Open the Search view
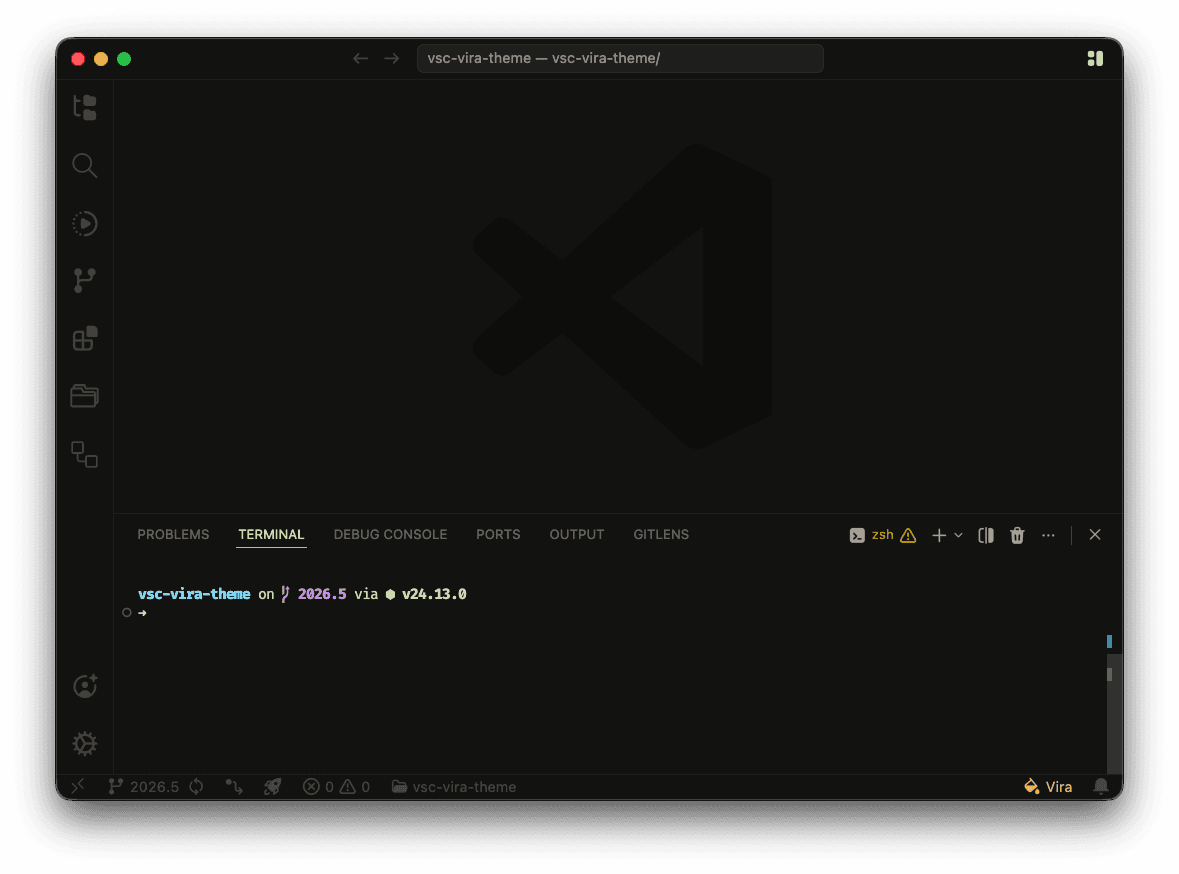This screenshot has width=1179, height=874. [84, 165]
